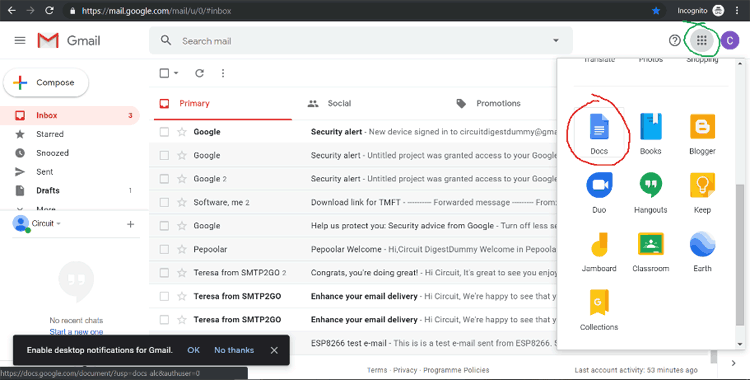Screen dimensions: 750x380
Task: Check the box for Google New device email
Action: (x=164, y=132)
